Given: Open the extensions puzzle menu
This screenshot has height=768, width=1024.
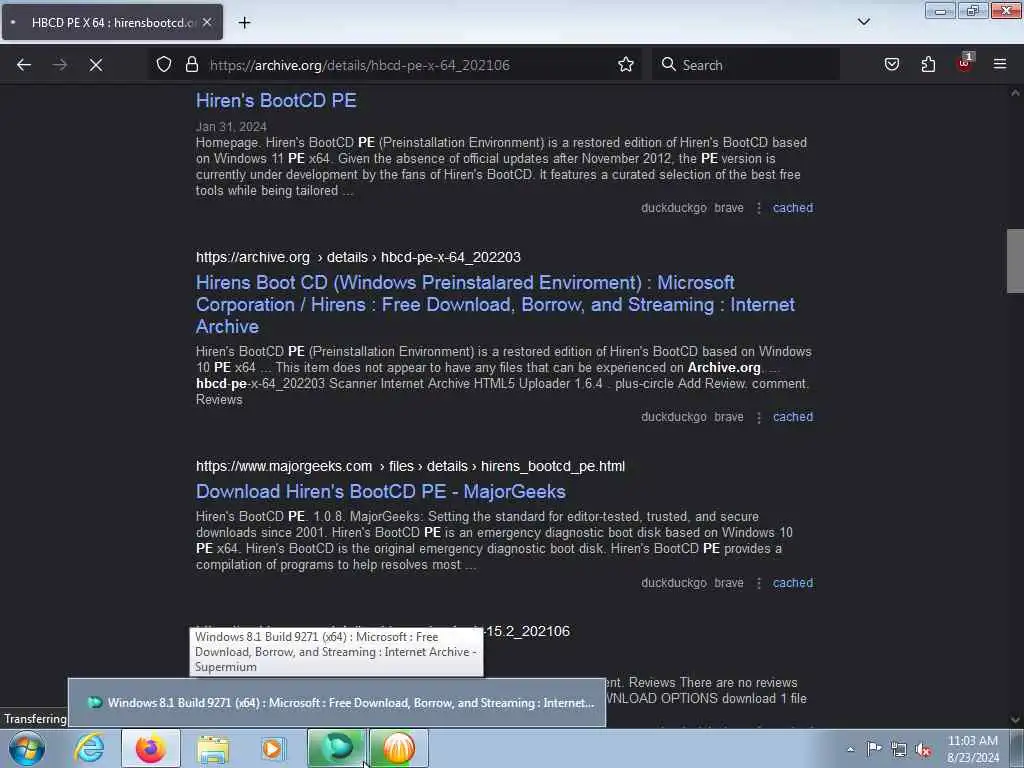Looking at the screenshot, I should click(928, 65).
